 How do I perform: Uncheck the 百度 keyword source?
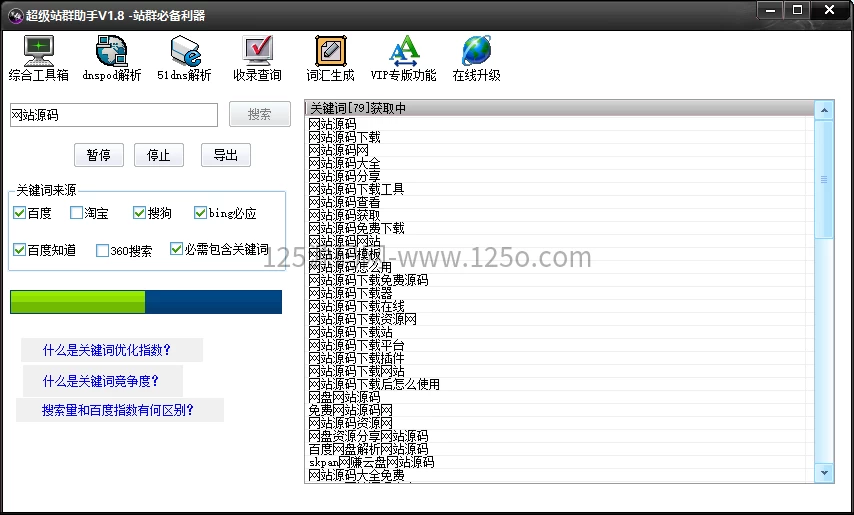20,213
